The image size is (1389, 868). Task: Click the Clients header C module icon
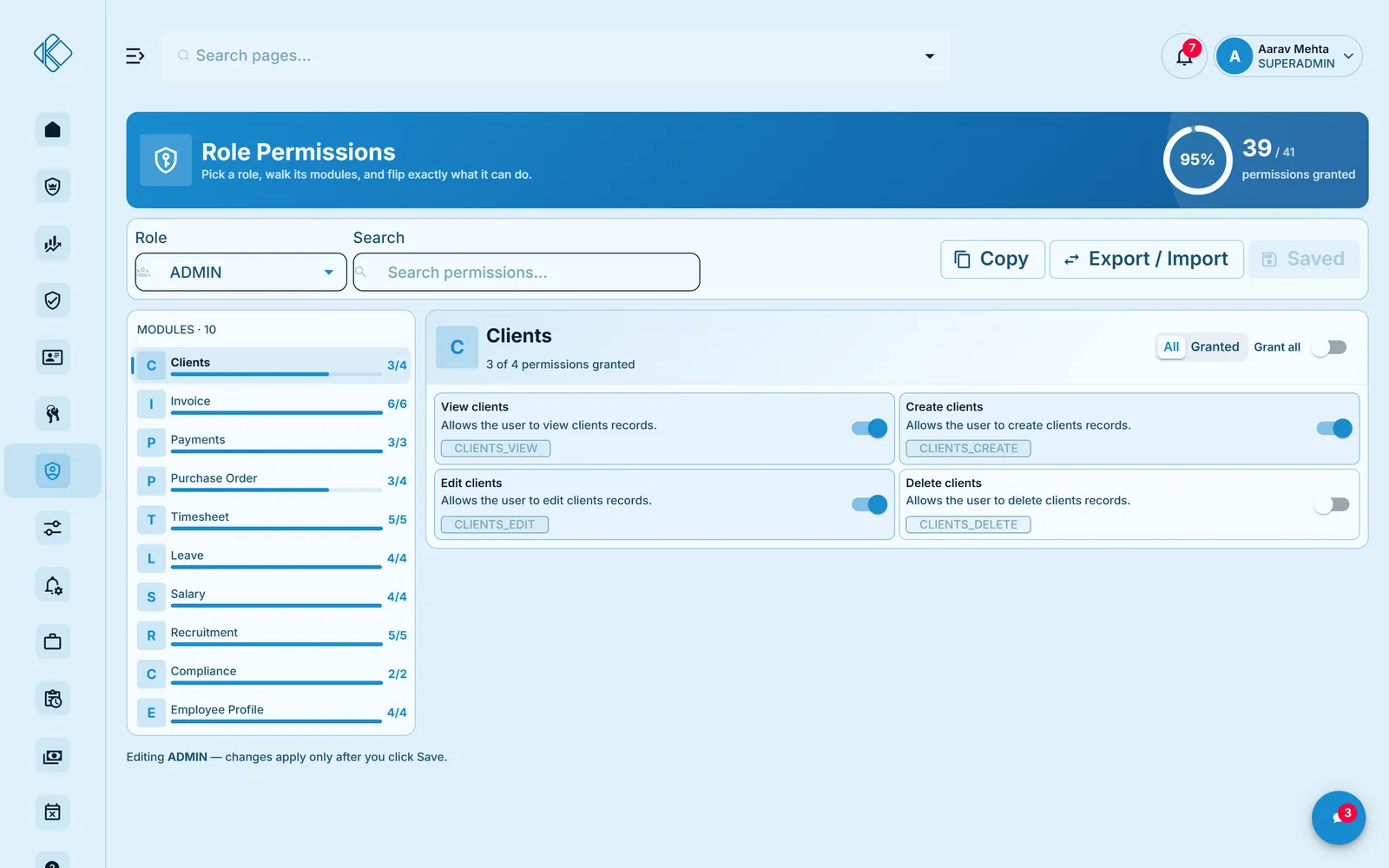click(x=457, y=347)
